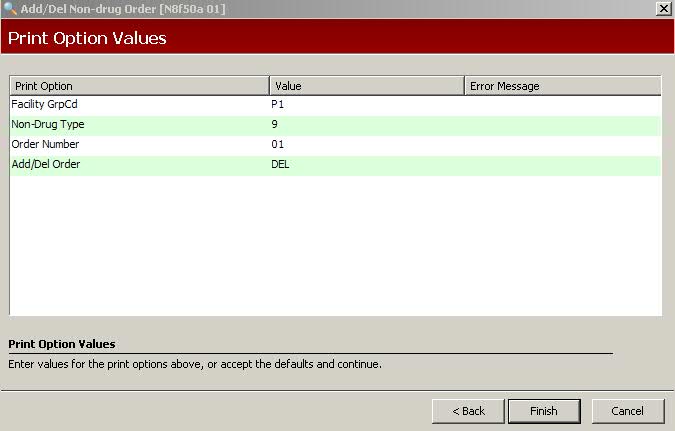
Task: Click the Finish button
Action: point(544,411)
